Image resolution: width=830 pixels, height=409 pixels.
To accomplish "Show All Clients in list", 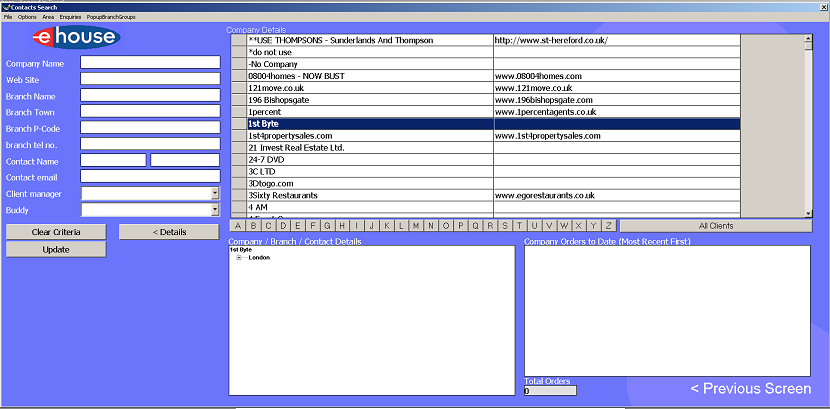I will pos(716,226).
